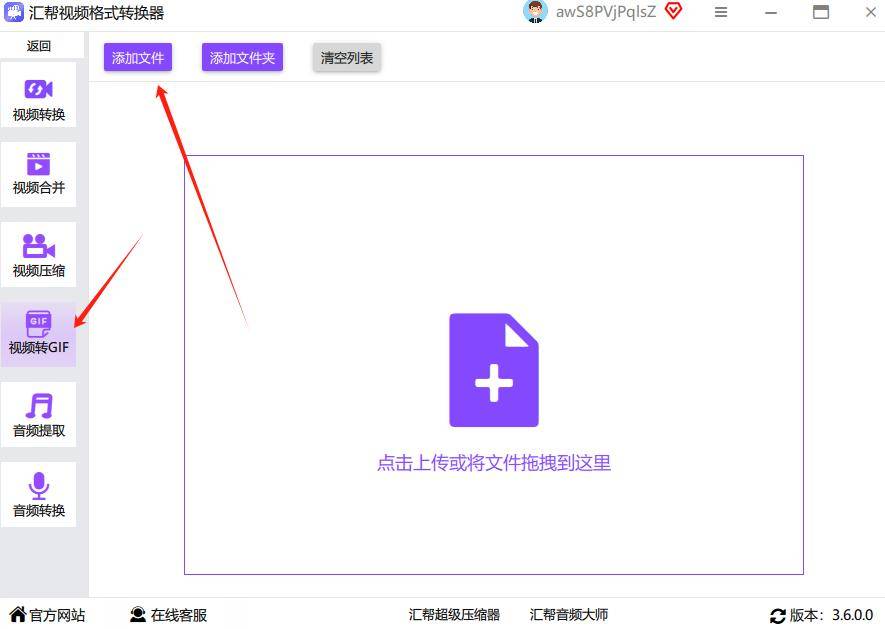Open the 视频压缩 video compression tool
The height and width of the screenshot is (629, 885).
(39, 256)
